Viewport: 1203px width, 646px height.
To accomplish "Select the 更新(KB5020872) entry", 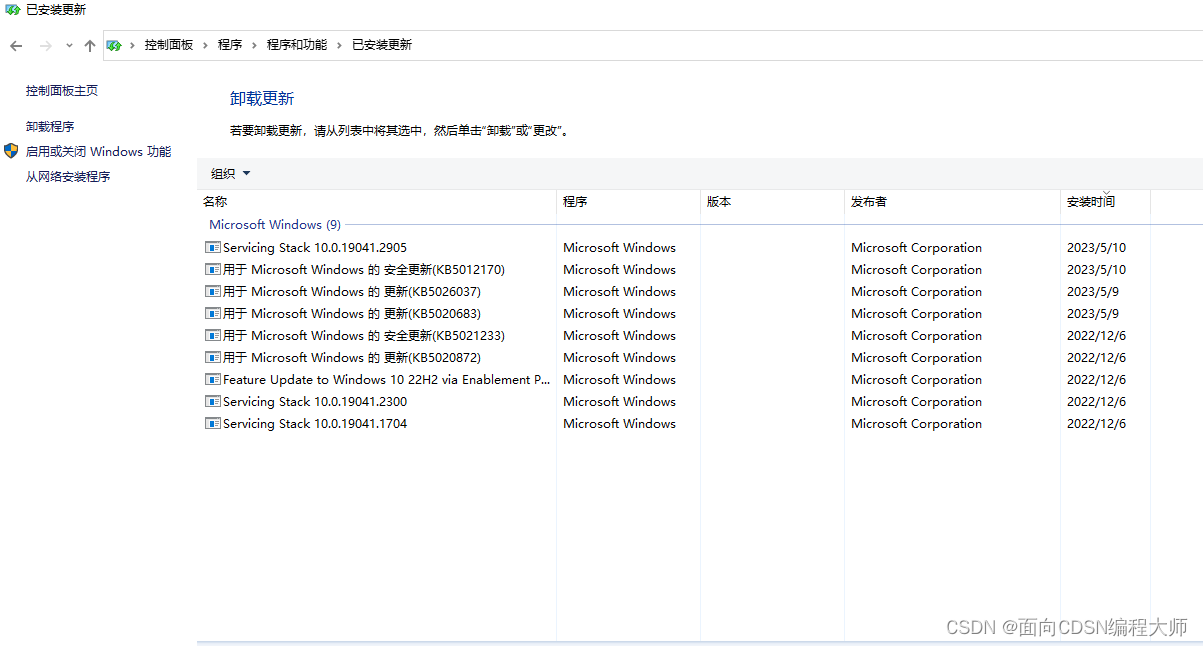I will click(x=352, y=357).
